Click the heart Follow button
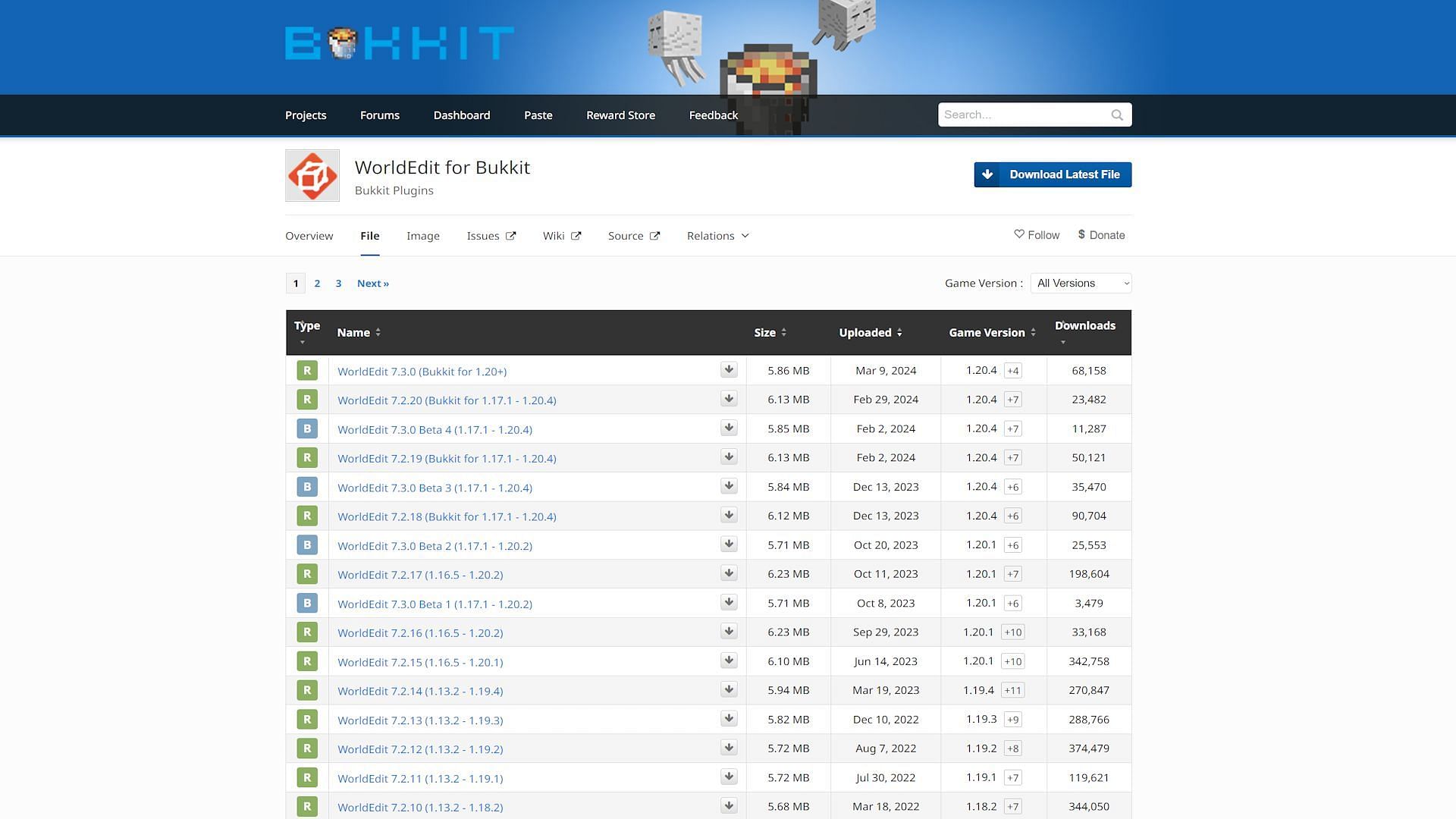Screen dimensions: 1456x819 1037,235
